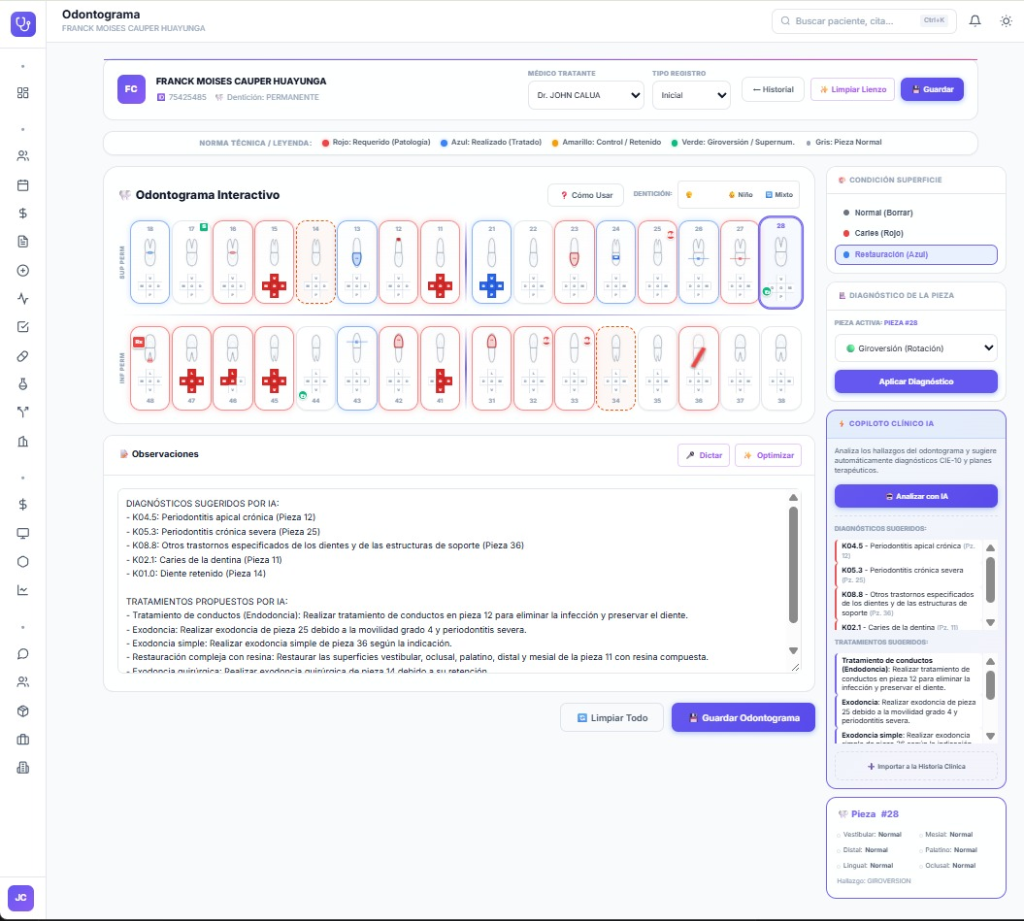Image resolution: width=1024 pixels, height=921 pixels.
Task: Select the Normal (Borrar) surface condition
Action: pos(916,212)
